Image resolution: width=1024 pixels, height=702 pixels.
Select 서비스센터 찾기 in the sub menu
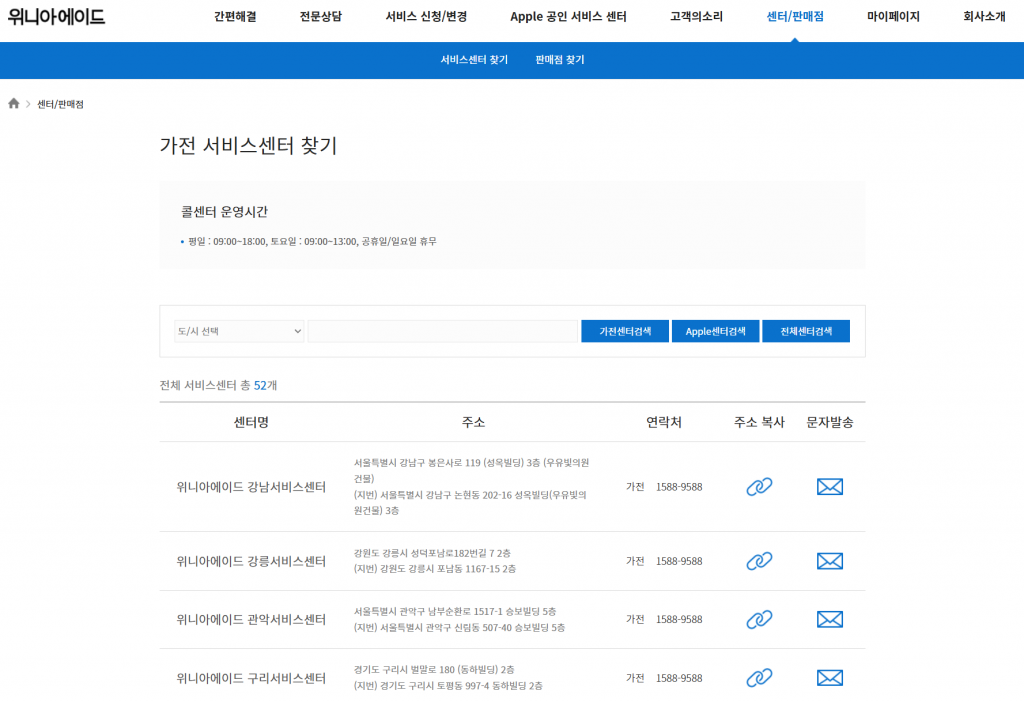point(473,60)
